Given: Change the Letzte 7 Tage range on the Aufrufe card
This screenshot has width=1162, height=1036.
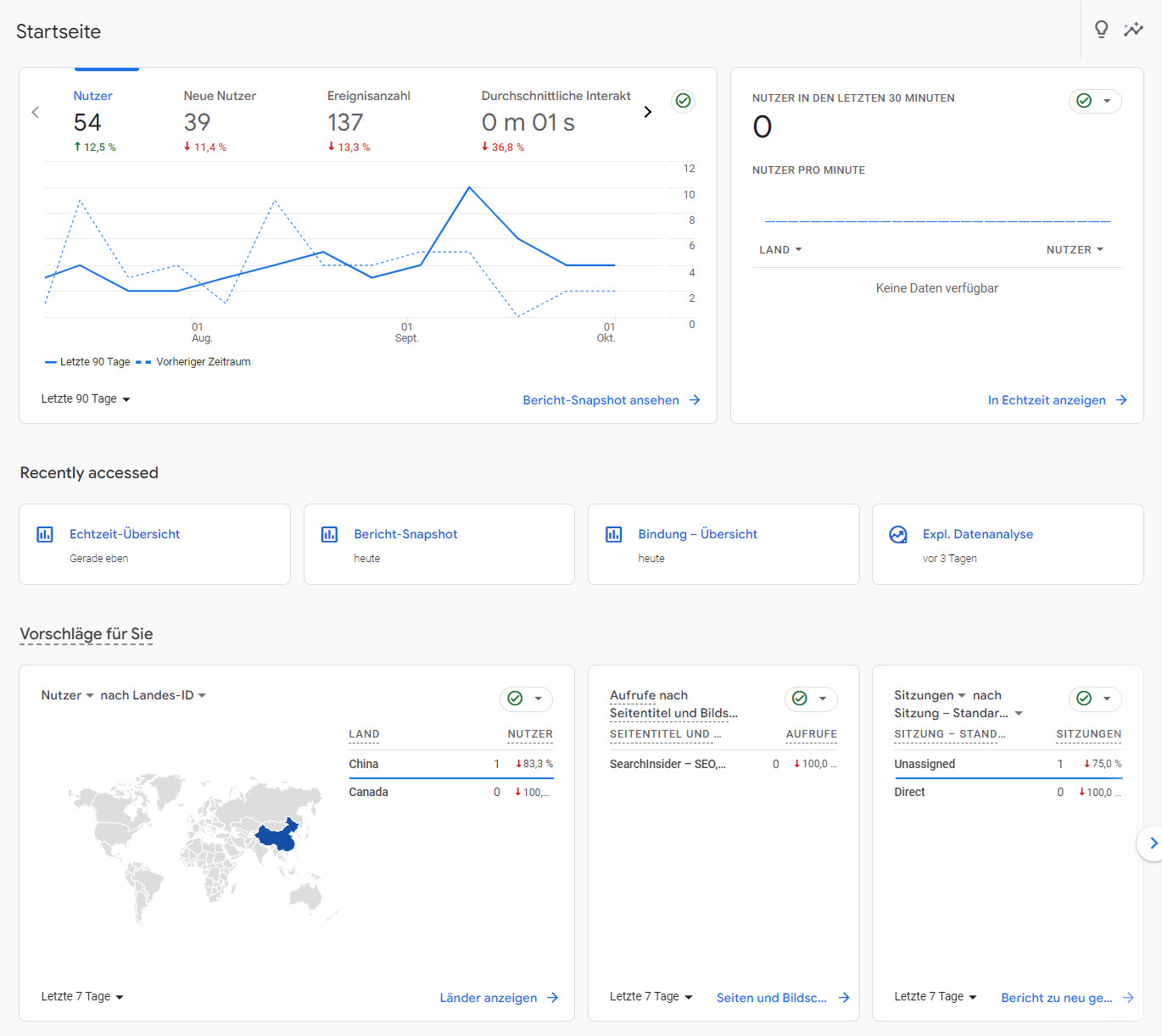Looking at the screenshot, I should pos(651,996).
